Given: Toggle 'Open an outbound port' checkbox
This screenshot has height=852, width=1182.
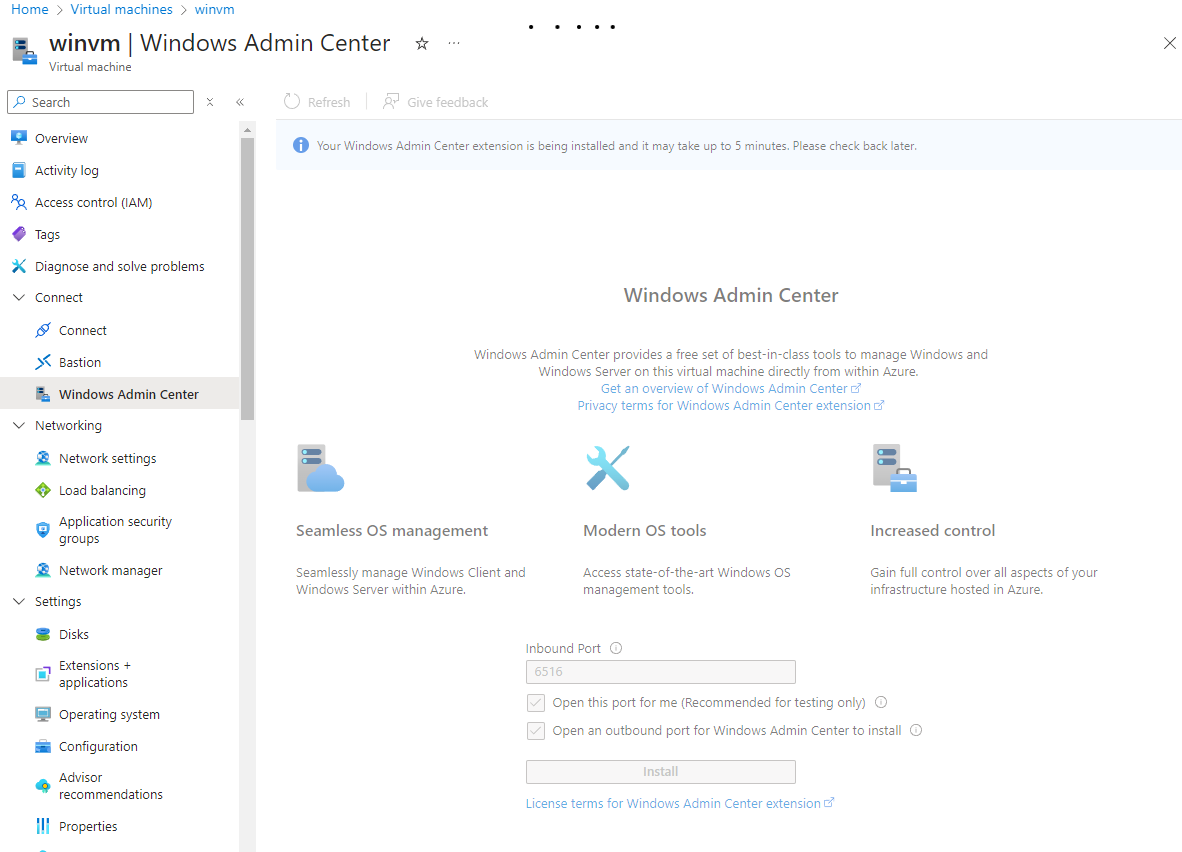Looking at the screenshot, I should pos(536,731).
